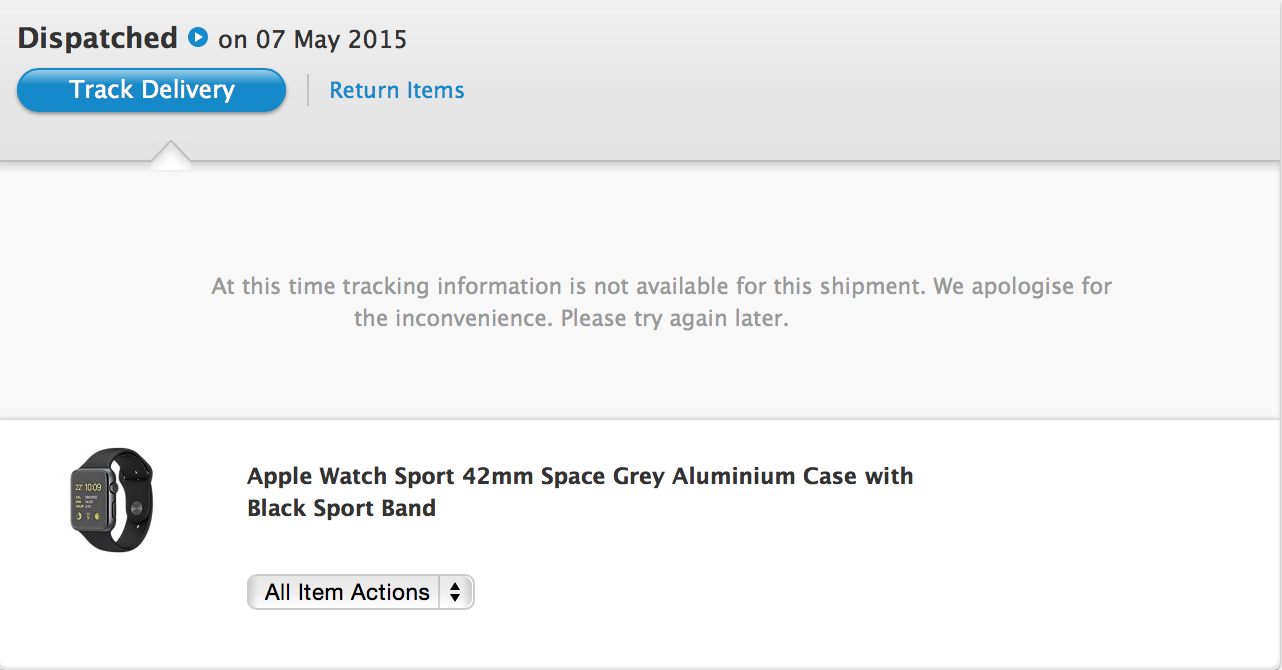
Task: Select the Dispatched status heading
Action: [97, 38]
